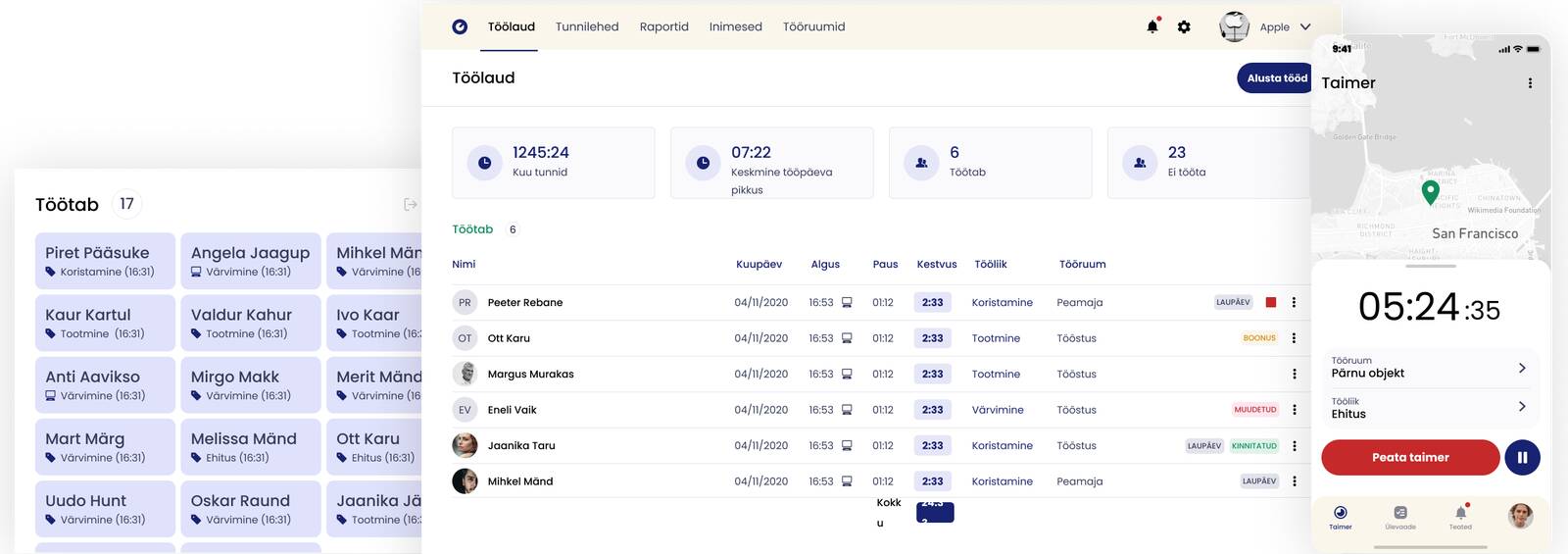
Task: Open three-dot menu in Taimer header
Action: (x=1530, y=83)
